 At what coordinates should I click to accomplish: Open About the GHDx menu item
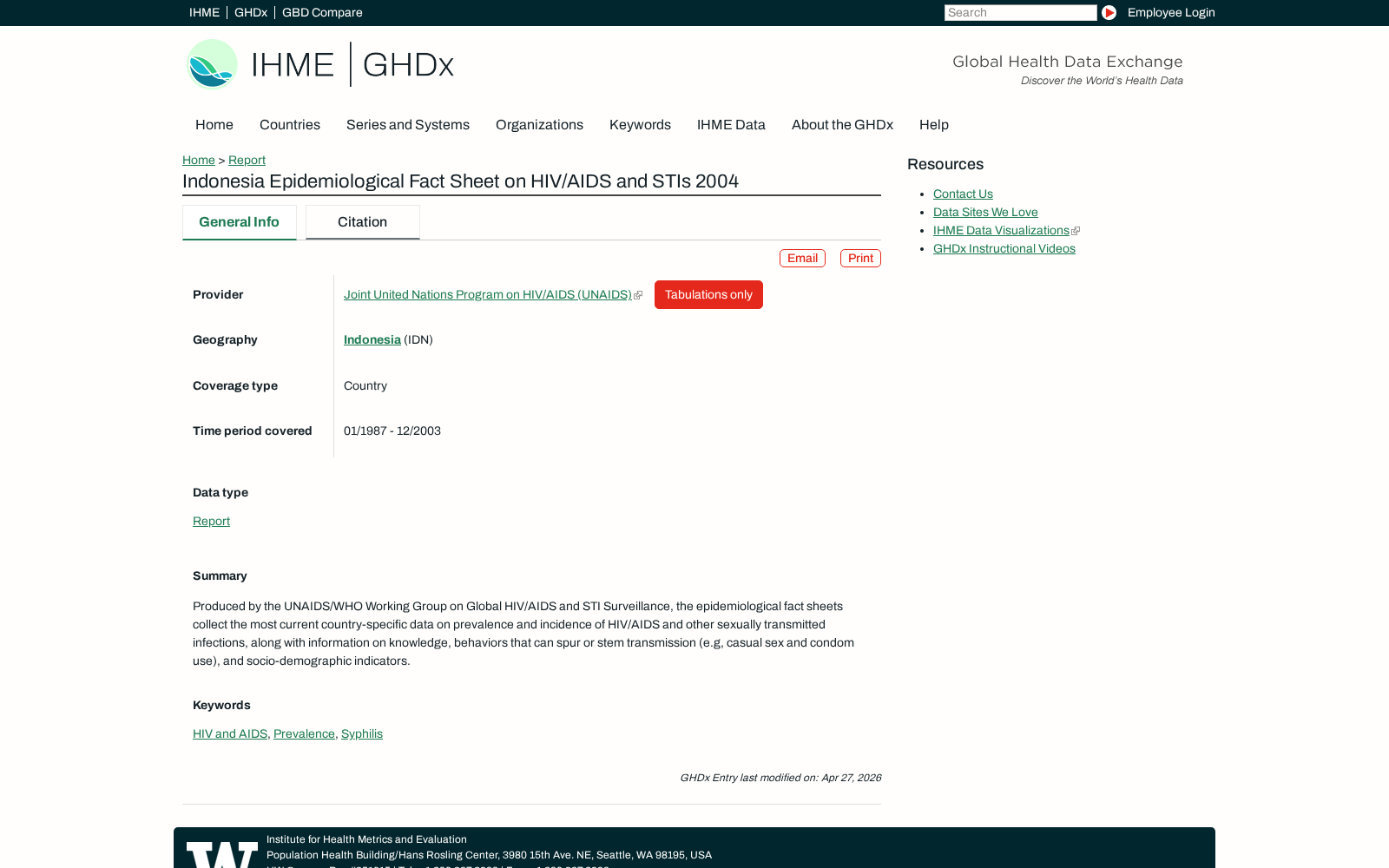[x=842, y=125]
